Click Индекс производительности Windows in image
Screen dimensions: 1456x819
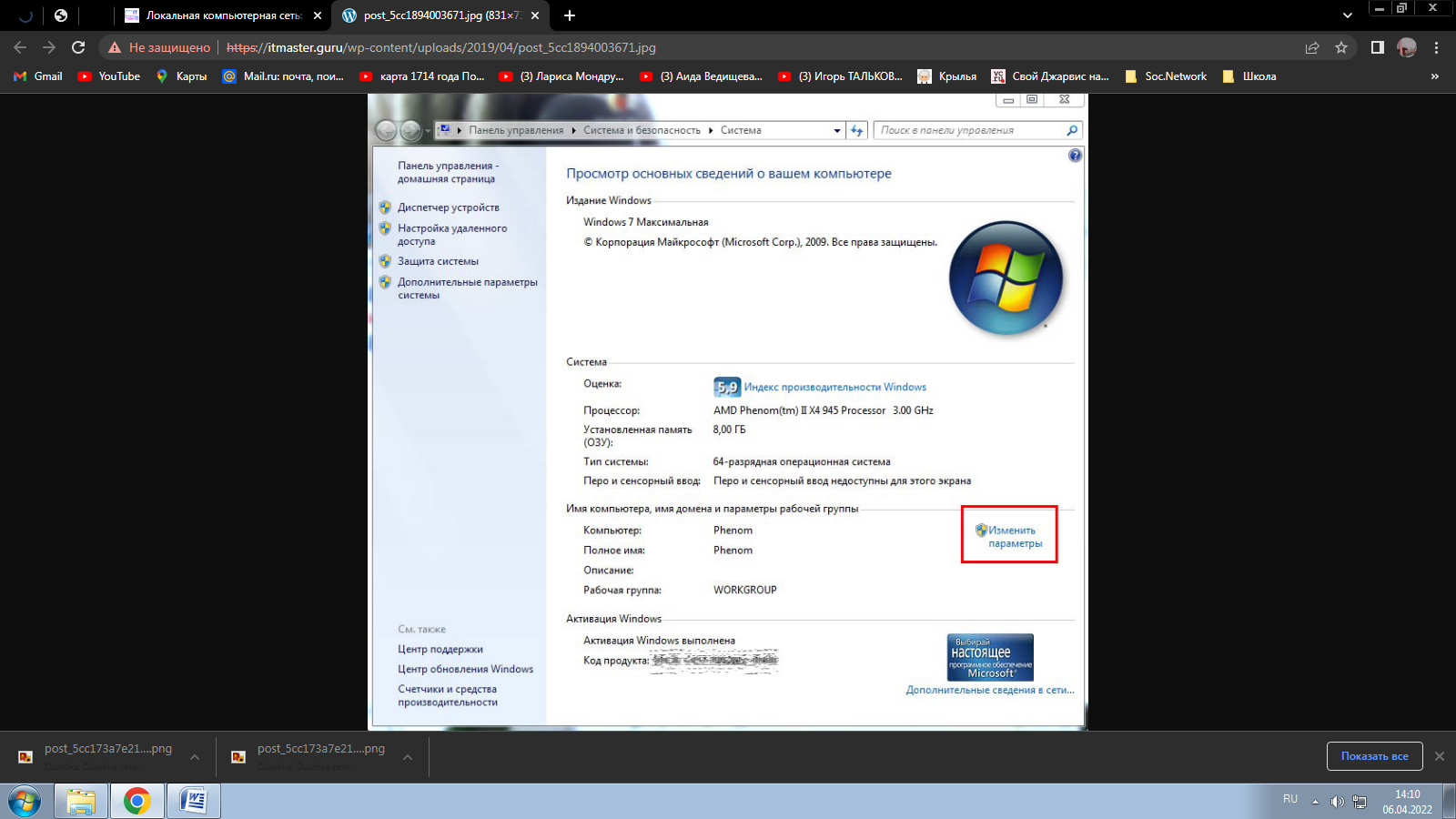pyautogui.click(x=835, y=387)
